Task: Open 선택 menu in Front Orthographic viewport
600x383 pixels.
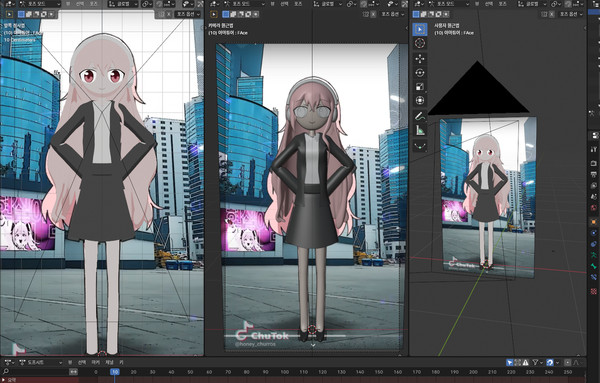Action: 80,4
